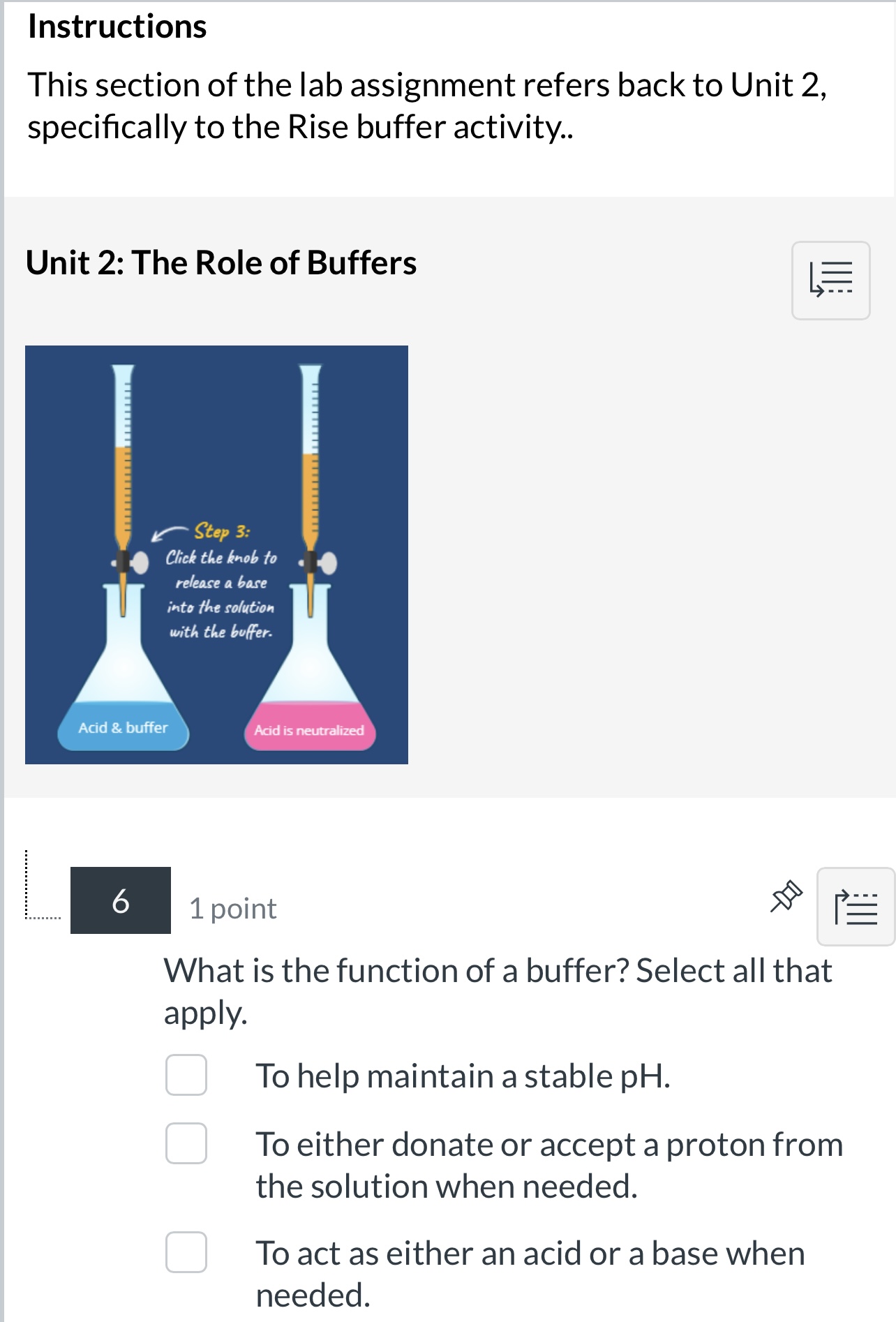
Task: Expand the passage icon beside question 6
Action: pos(856,907)
